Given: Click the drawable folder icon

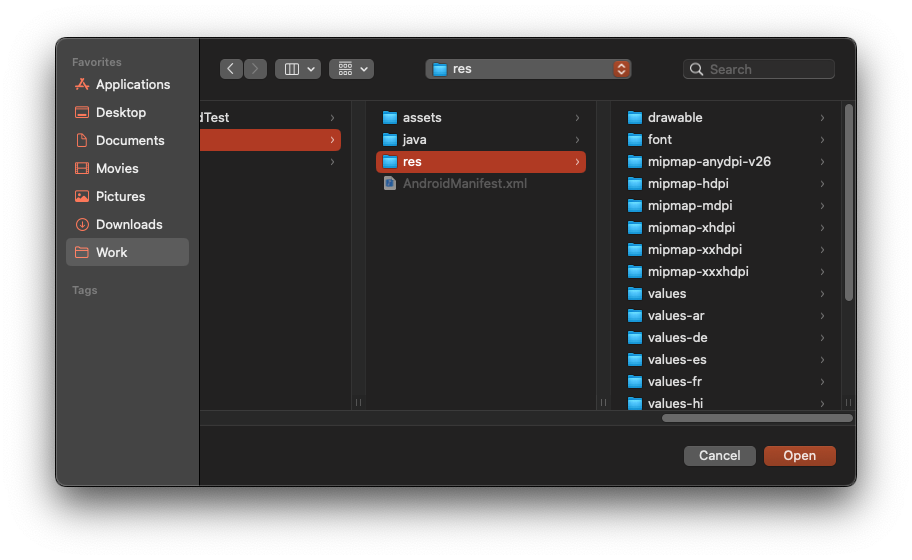Looking at the screenshot, I should [635, 117].
